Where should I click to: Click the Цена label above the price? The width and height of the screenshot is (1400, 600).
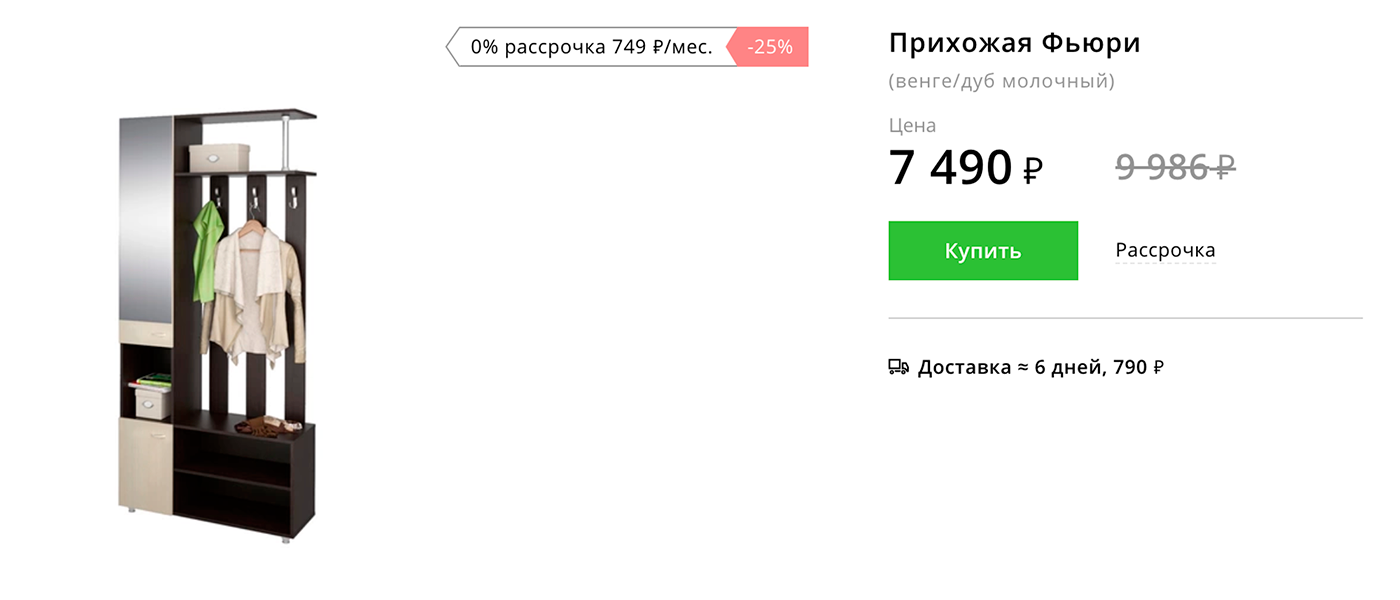[x=912, y=126]
